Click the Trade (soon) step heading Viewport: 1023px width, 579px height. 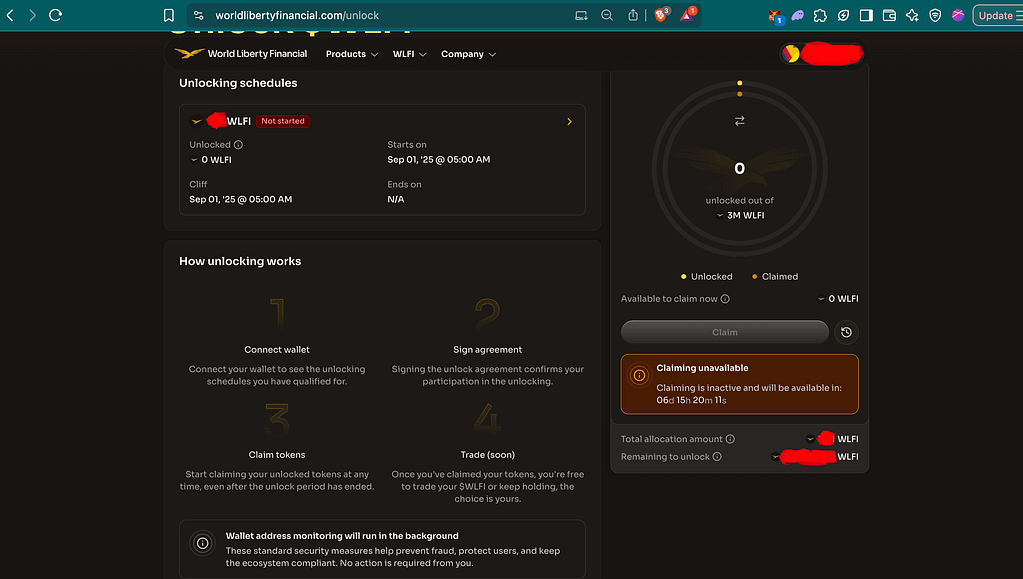(x=487, y=455)
